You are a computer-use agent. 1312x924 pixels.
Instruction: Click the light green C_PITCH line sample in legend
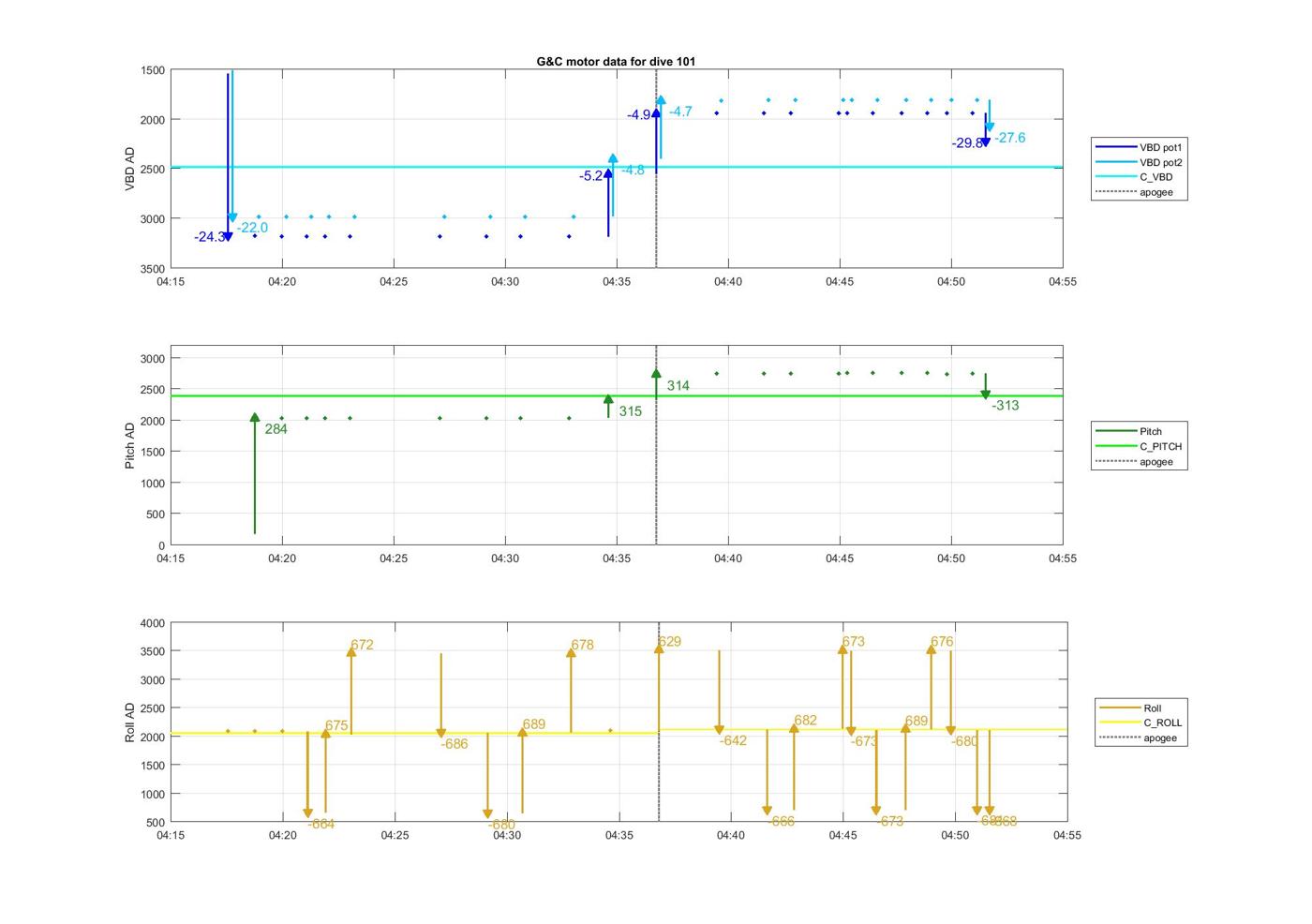(x=1115, y=447)
